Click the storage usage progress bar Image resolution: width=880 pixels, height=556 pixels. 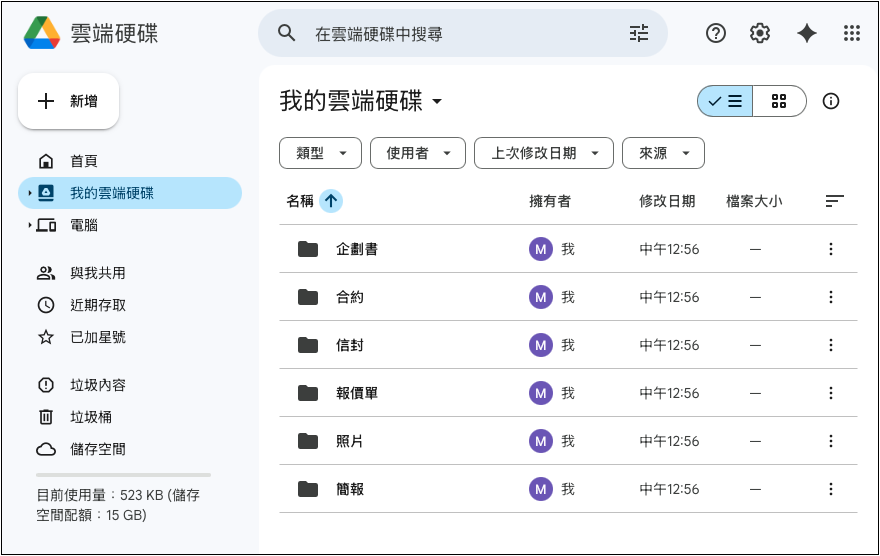tap(123, 474)
